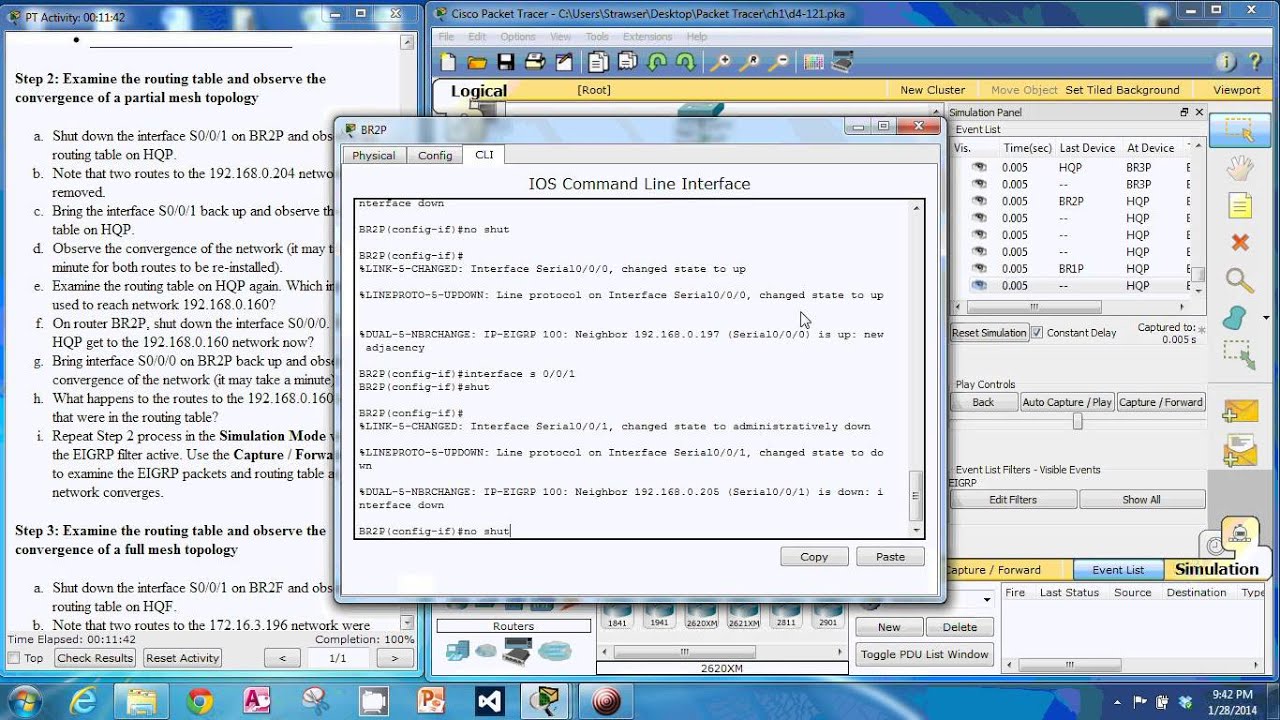Image resolution: width=1280 pixels, height=720 pixels.
Task: Click the Redo green arrow icon
Action: click(x=686, y=62)
